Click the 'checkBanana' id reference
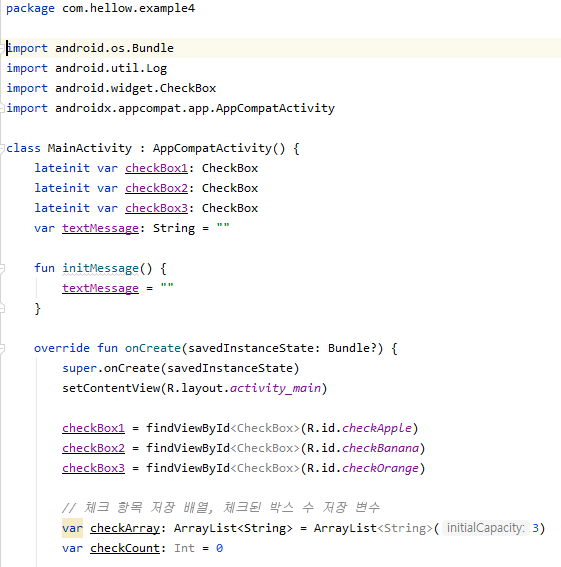The image size is (561, 567). pos(381,448)
